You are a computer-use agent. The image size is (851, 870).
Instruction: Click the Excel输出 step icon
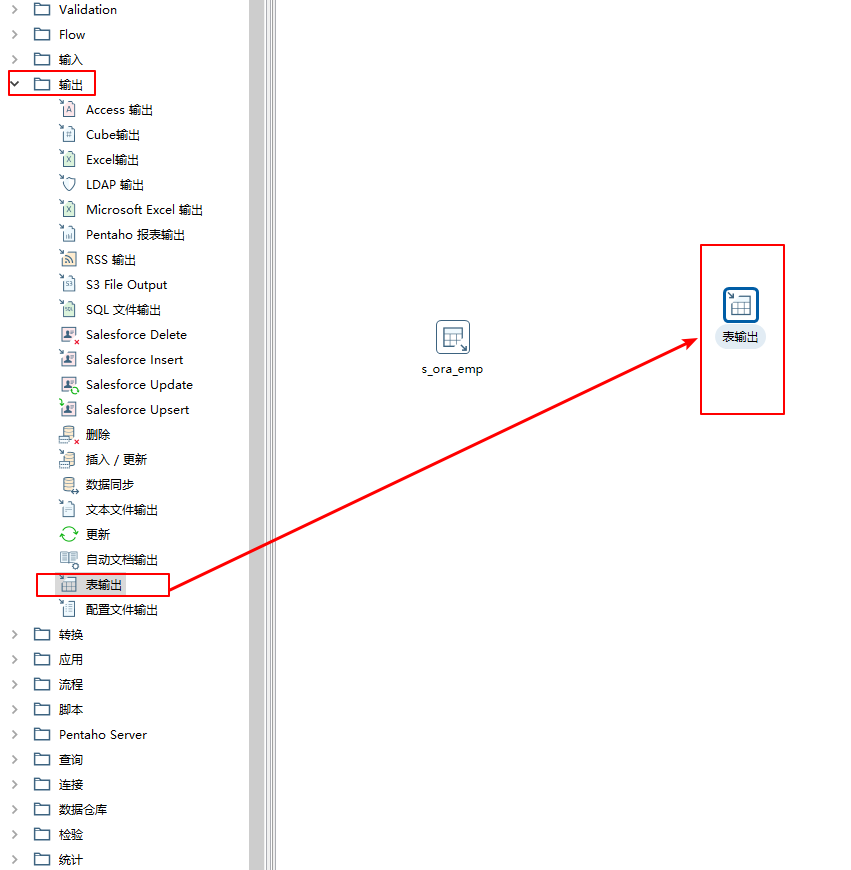[68, 159]
